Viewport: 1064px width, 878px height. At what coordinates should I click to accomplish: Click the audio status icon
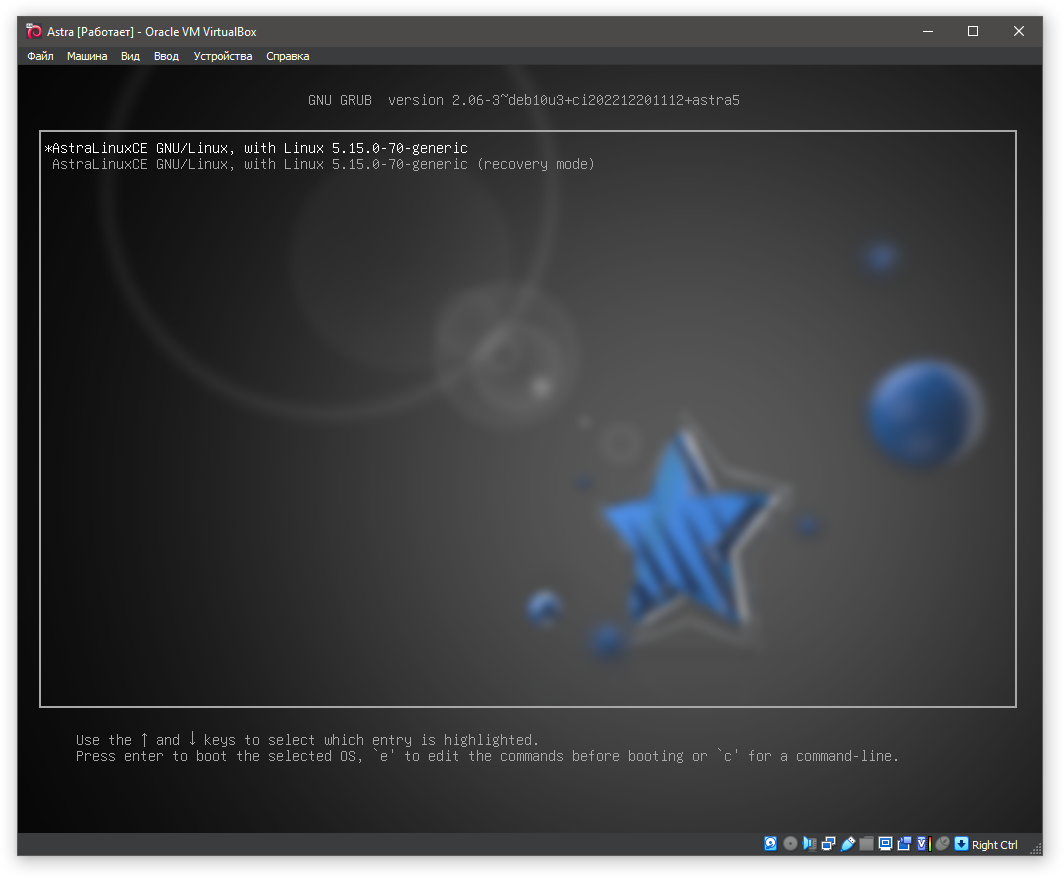click(x=810, y=843)
